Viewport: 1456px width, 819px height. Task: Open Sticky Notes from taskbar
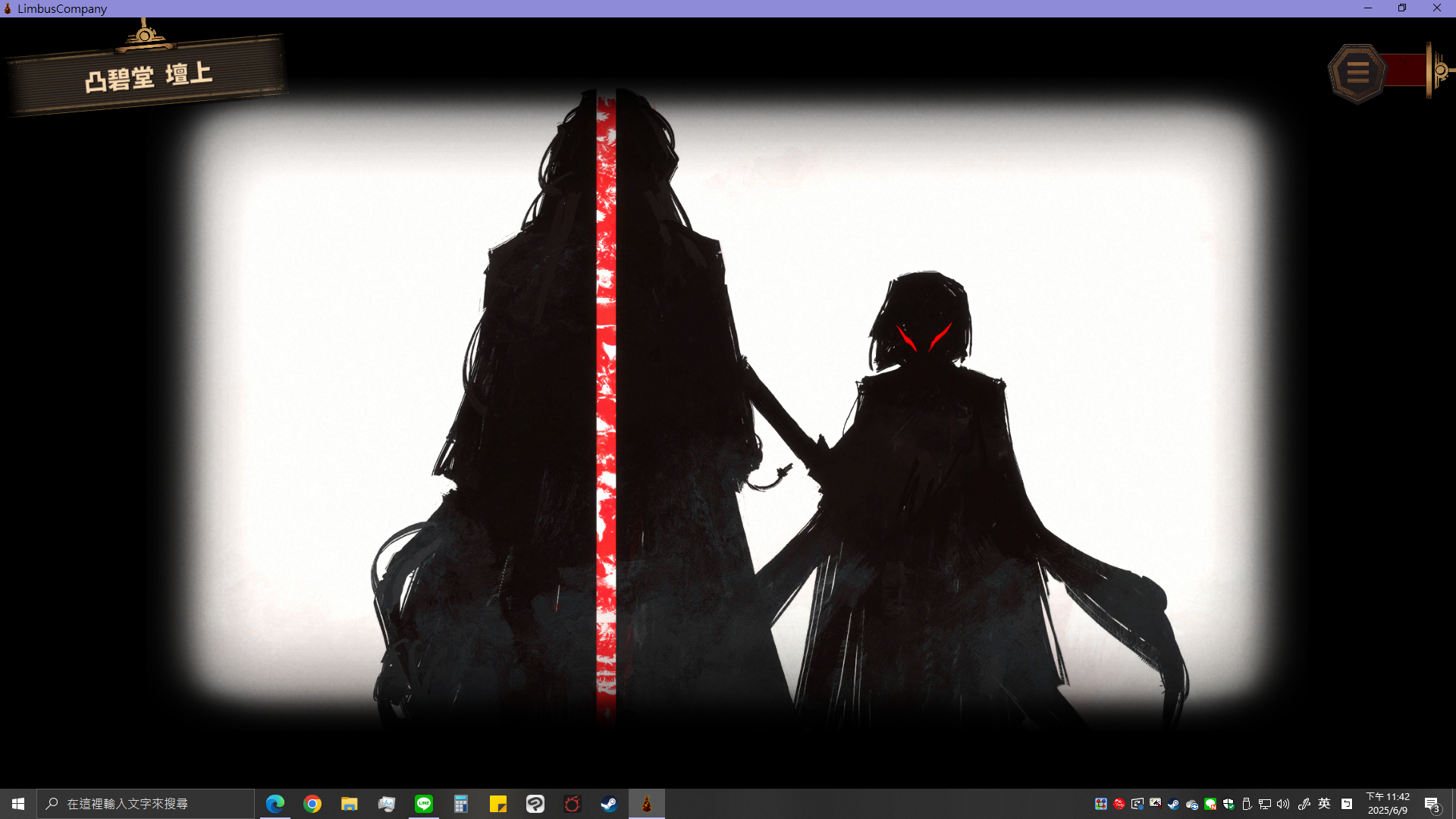pyautogui.click(x=498, y=804)
